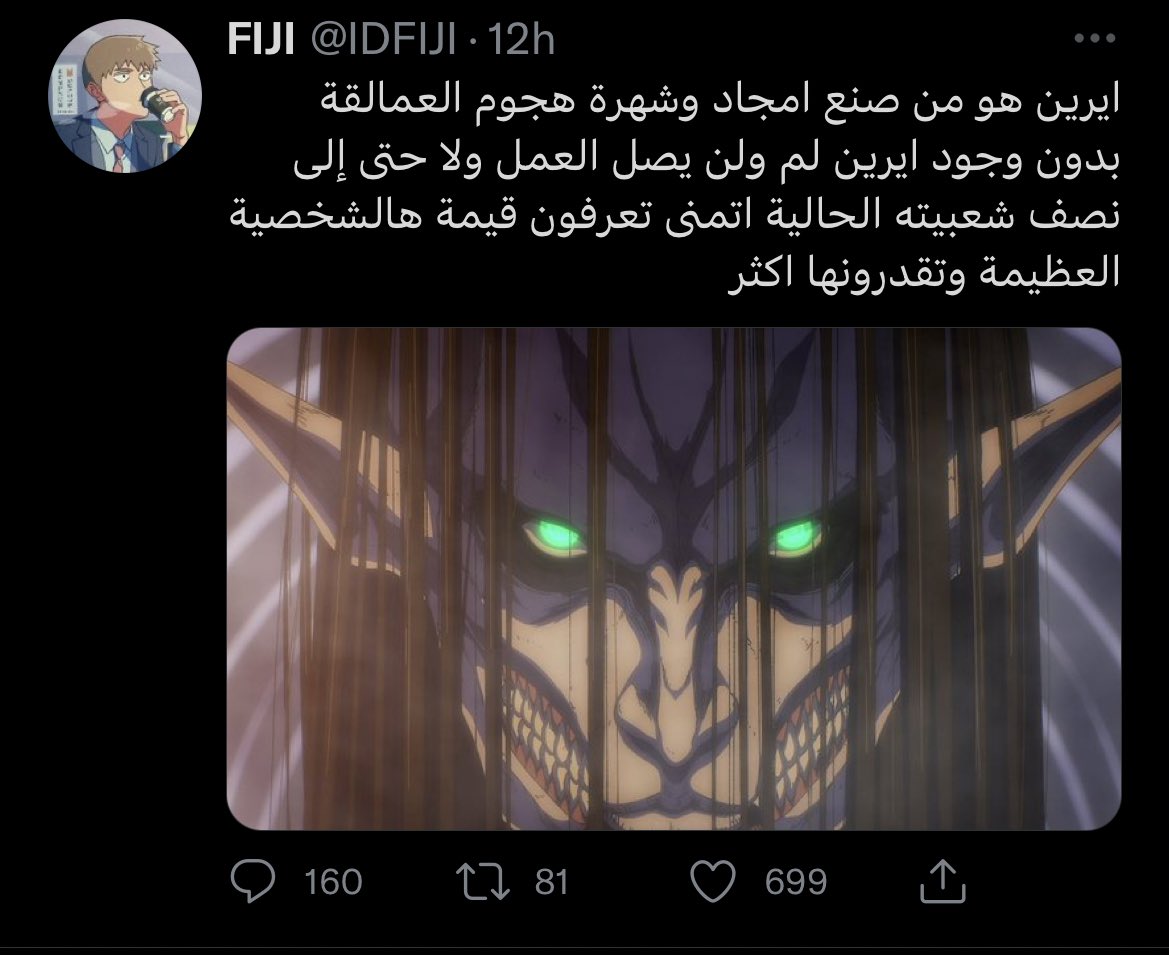View the 699 likes count
This screenshot has width=1169, height=955.
[x=795, y=881]
